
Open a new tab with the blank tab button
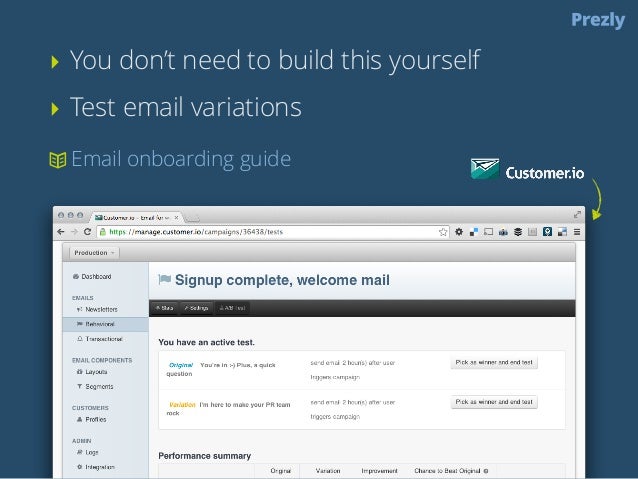[x=192, y=219]
